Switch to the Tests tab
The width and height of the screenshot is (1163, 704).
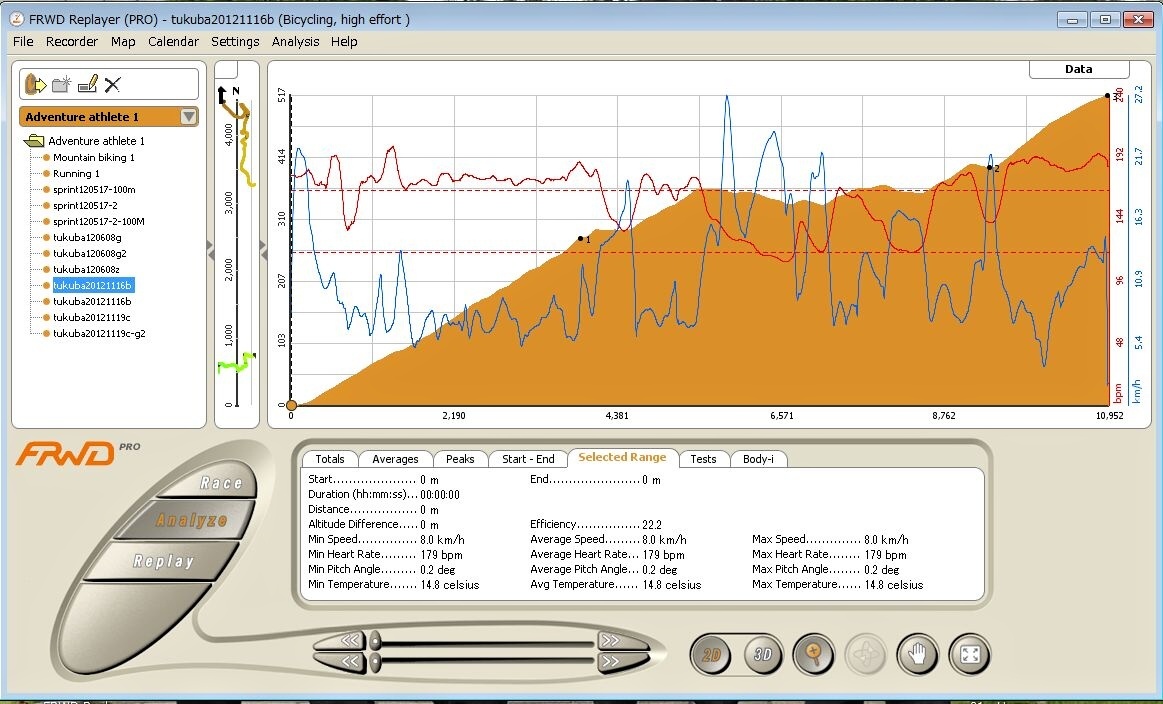click(x=703, y=459)
